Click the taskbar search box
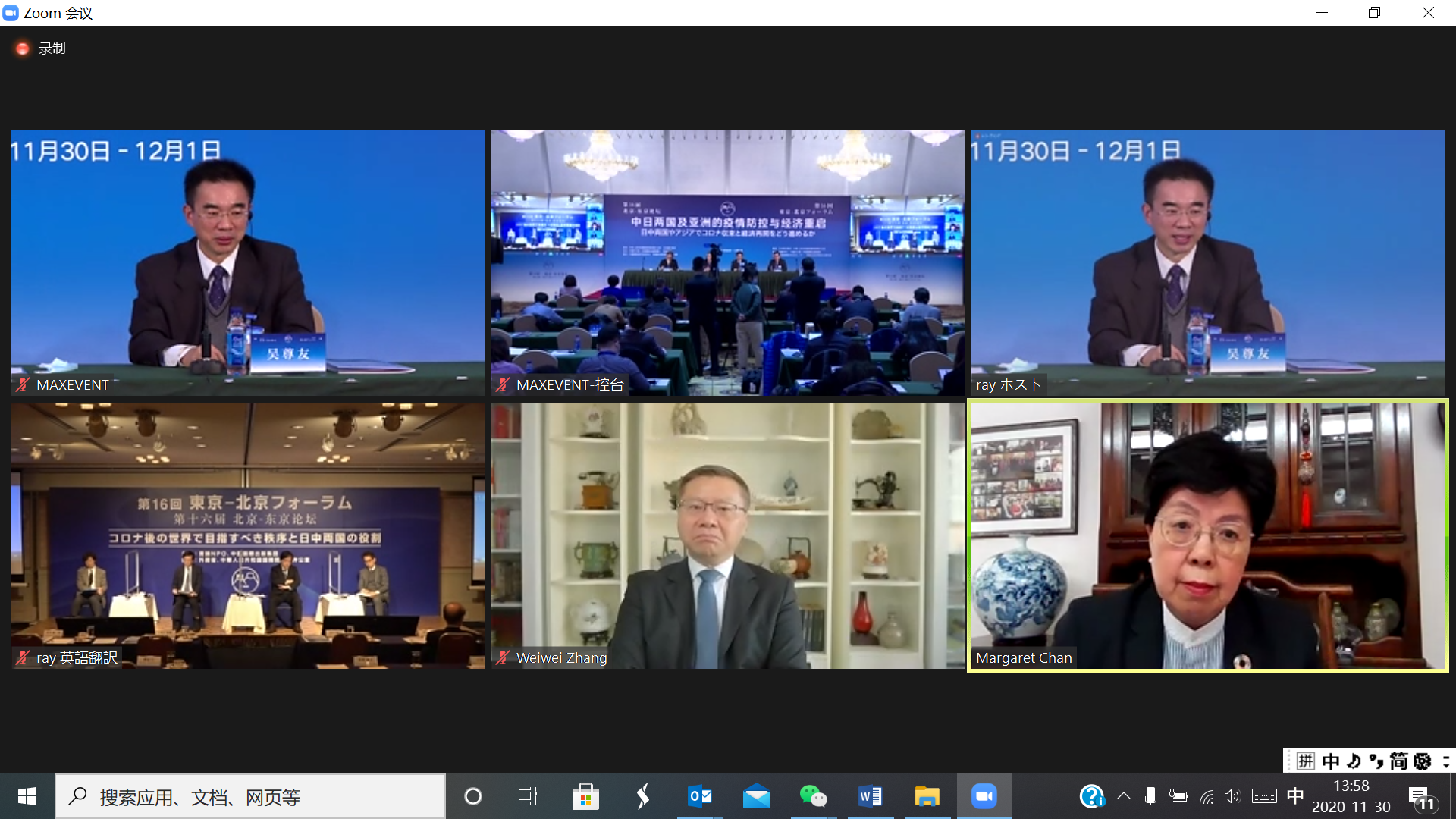The height and width of the screenshot is (819, 1456). tap(250, 796)
